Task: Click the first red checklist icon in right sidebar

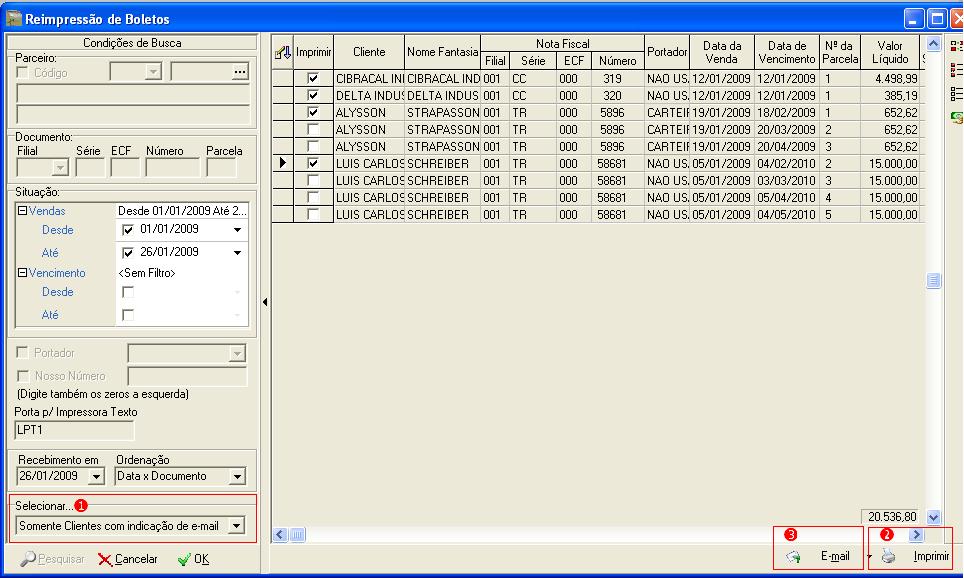Action: pyautogui.click(x=956, y=47)
